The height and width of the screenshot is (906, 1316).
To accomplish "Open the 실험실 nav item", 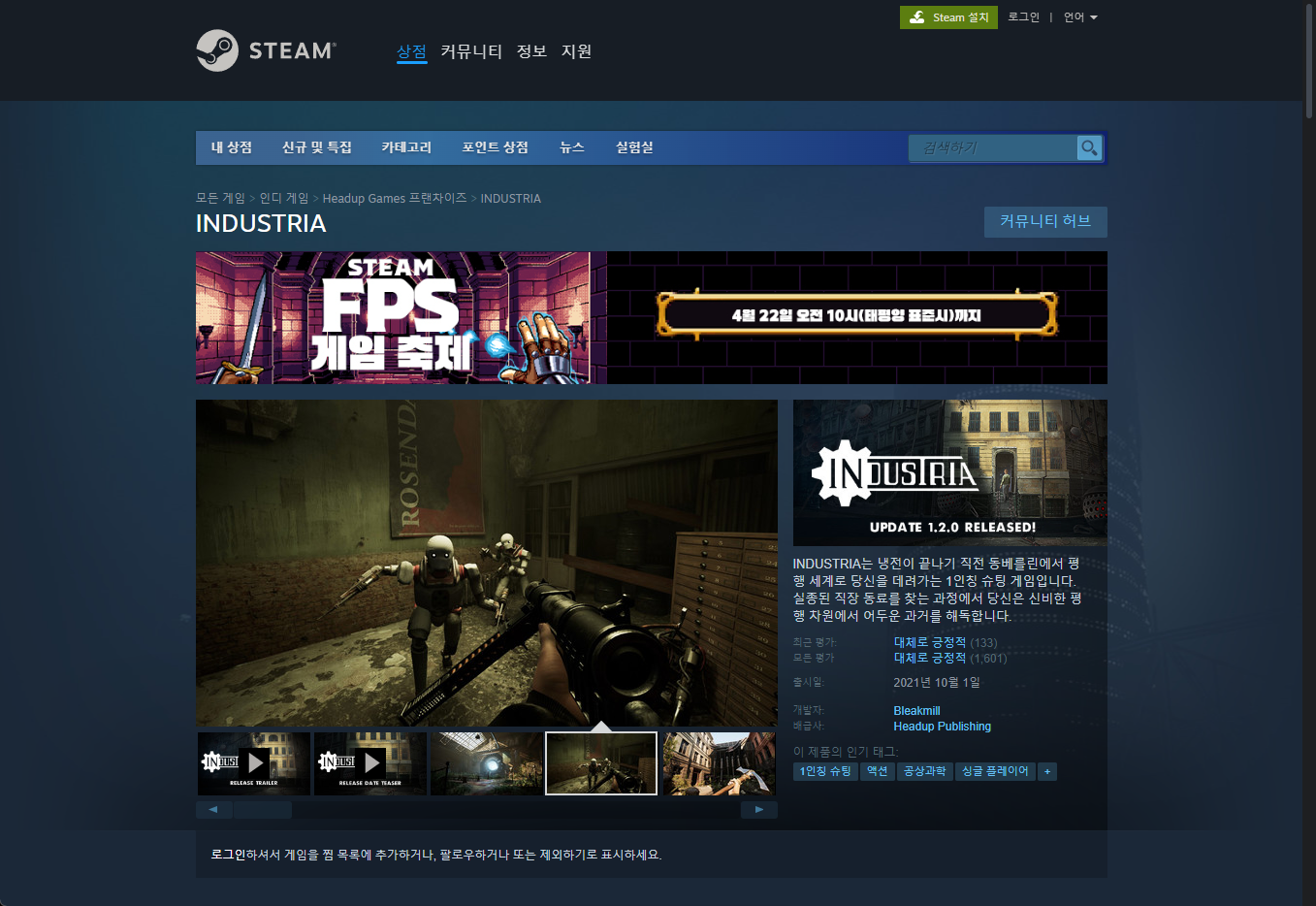I will coord(634,147).
